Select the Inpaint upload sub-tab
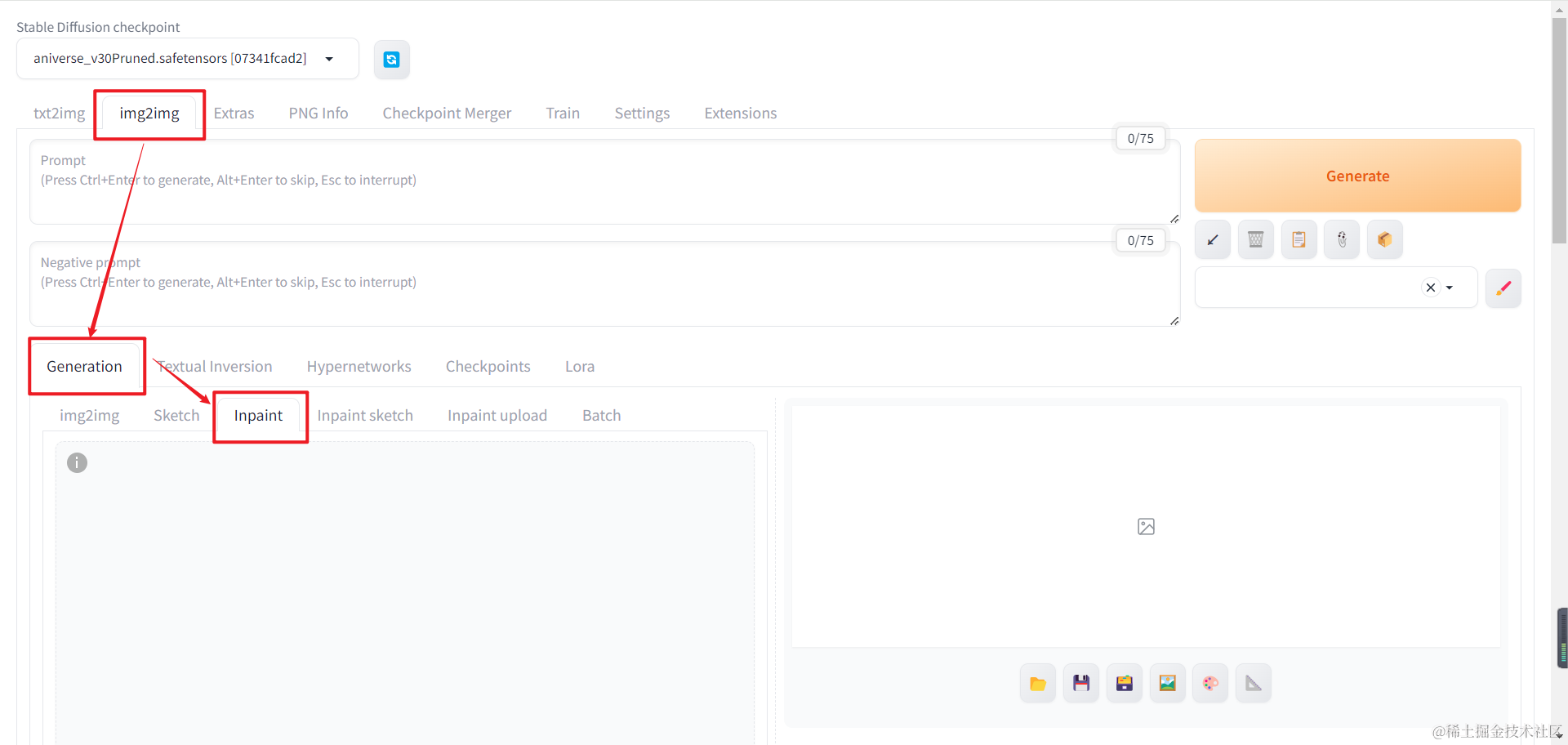 pos(497,415)
